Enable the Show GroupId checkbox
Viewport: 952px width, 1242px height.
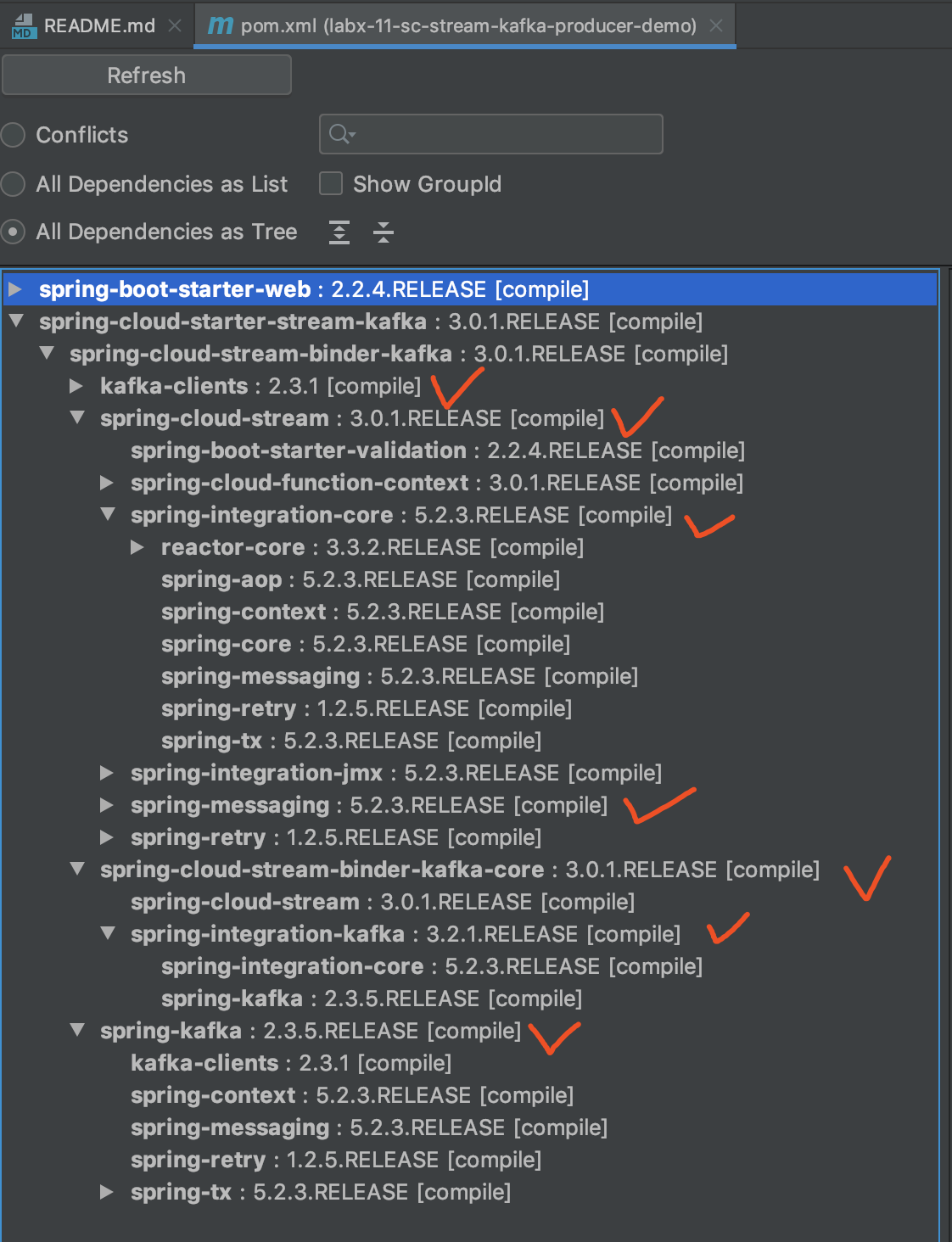[330, 183]
